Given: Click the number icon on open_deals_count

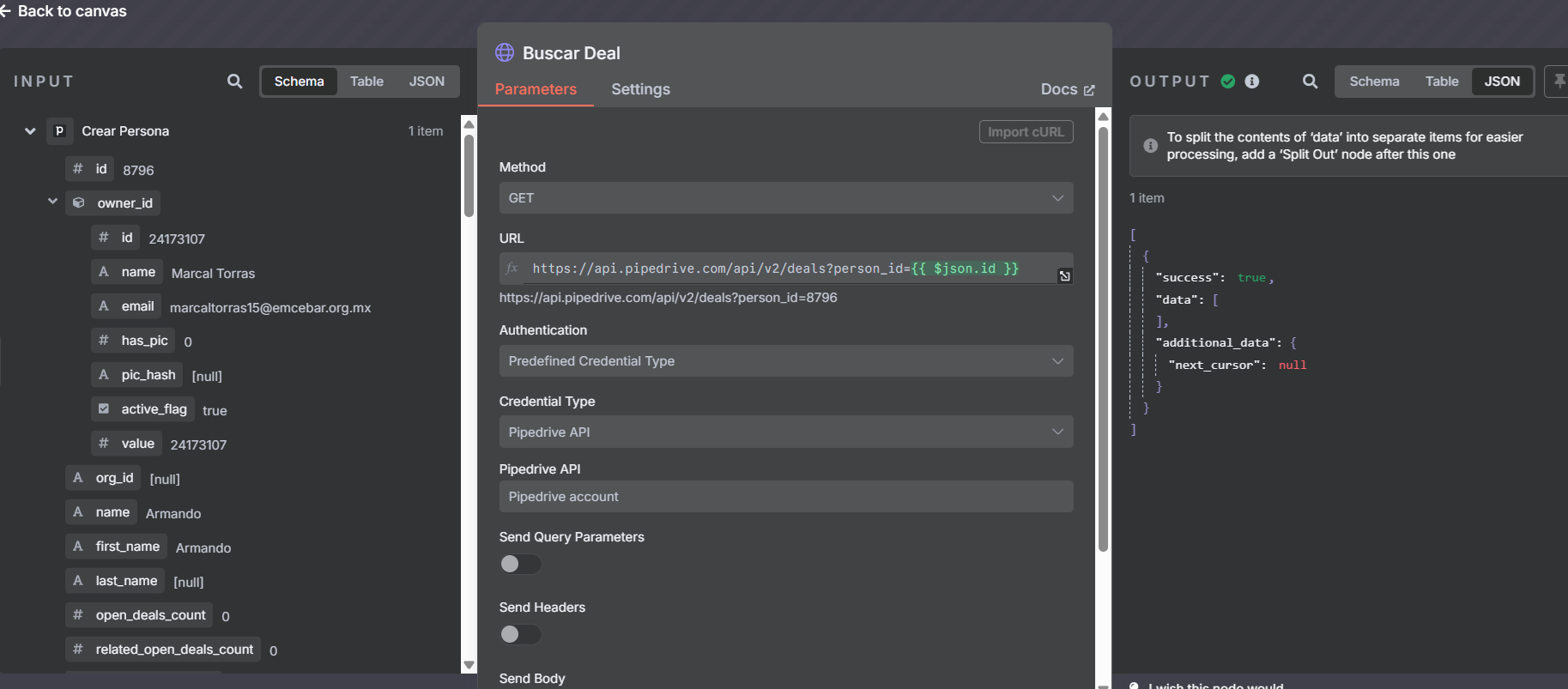Looking at the screenshot, I should (x=78, y=615).
